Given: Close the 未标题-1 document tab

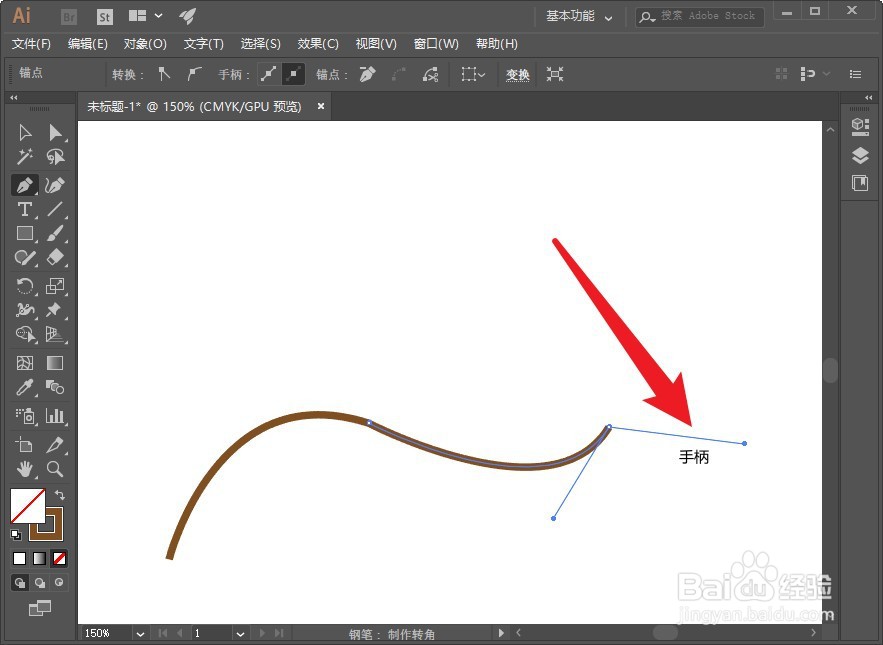Looking at the screenshot, I should [x=320, y=106].
